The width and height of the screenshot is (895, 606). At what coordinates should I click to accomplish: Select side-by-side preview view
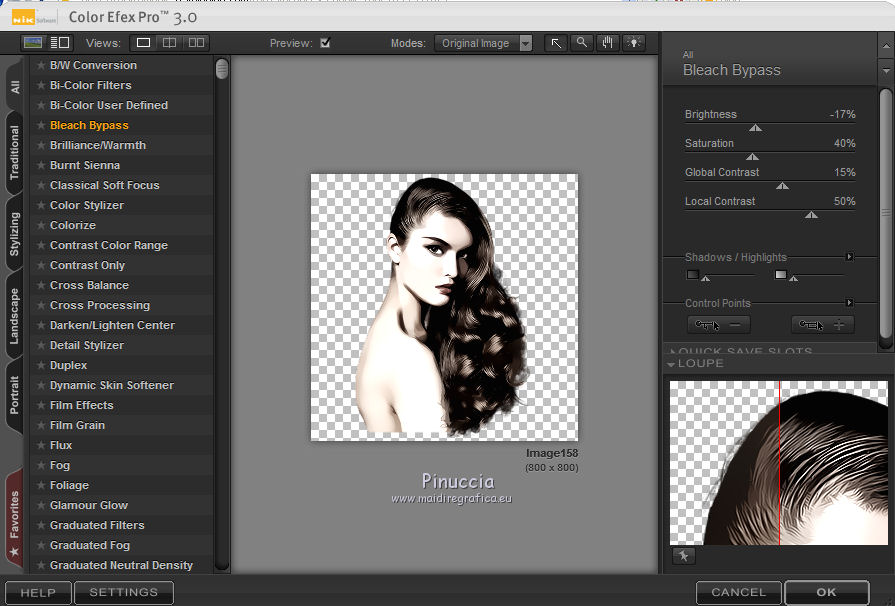click(196, 43)
